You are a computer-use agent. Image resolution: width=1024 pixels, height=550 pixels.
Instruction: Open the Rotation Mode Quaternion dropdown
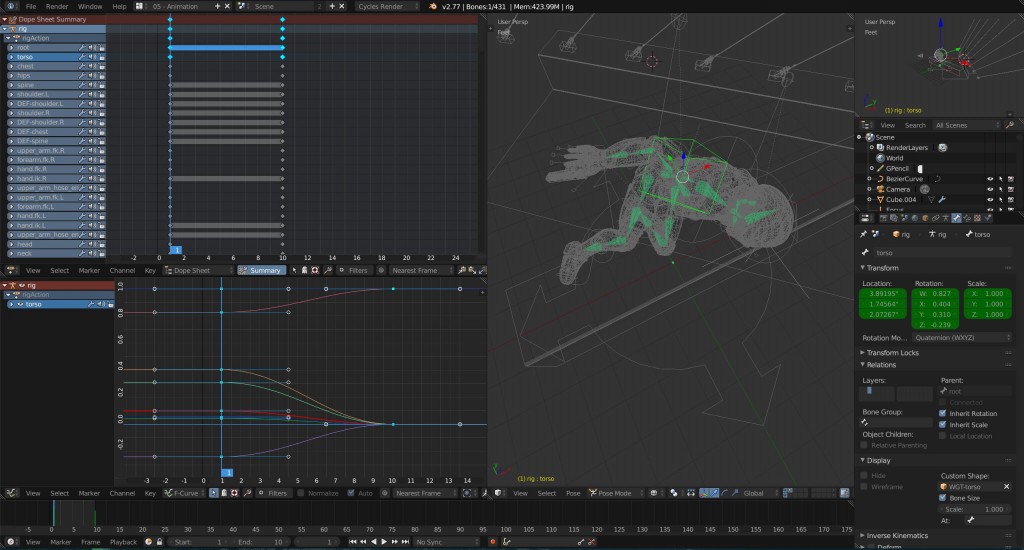[963, 338]
